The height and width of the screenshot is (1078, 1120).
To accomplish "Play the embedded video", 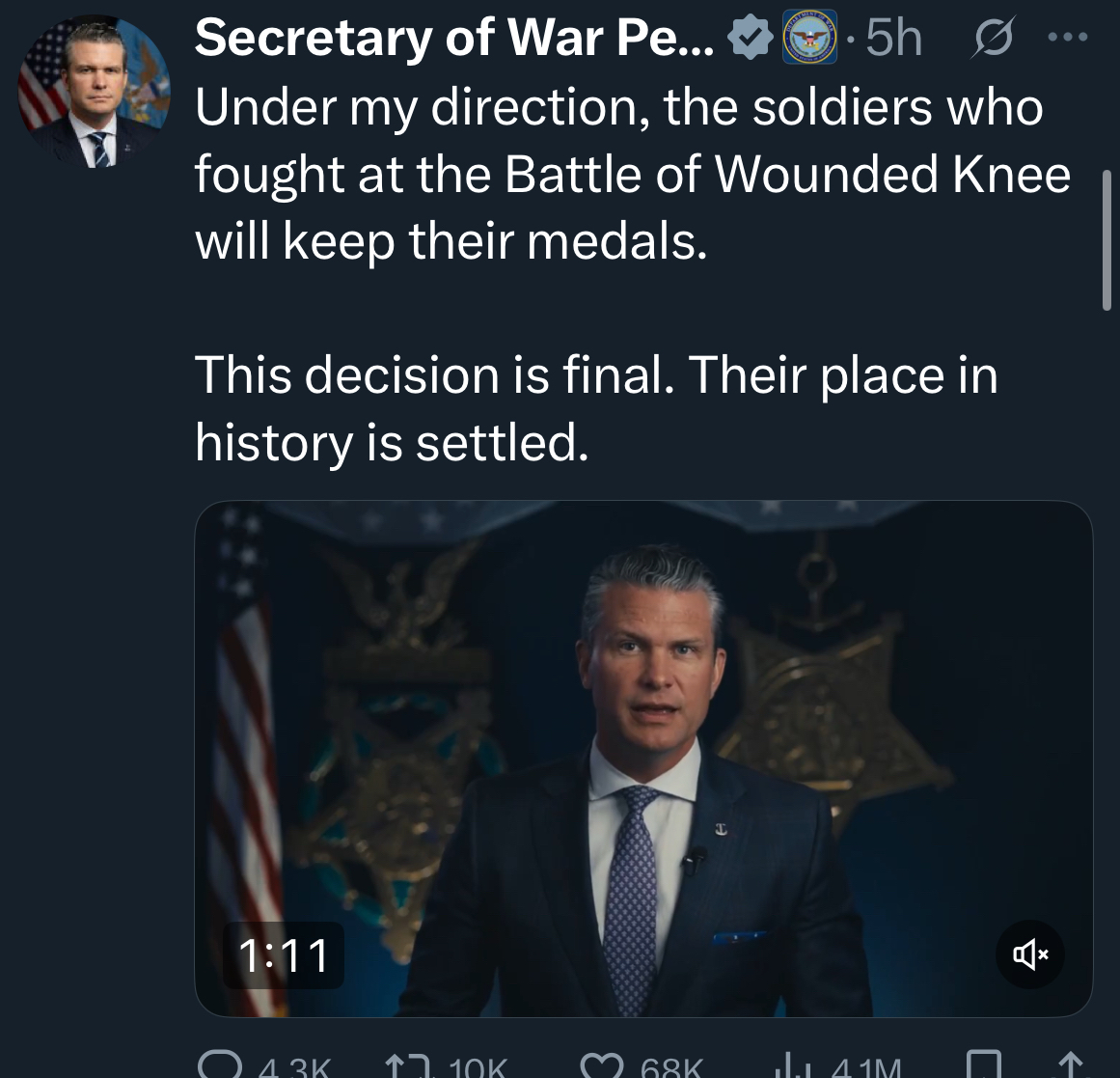I will pyautogui.click(x=643, y=758).
